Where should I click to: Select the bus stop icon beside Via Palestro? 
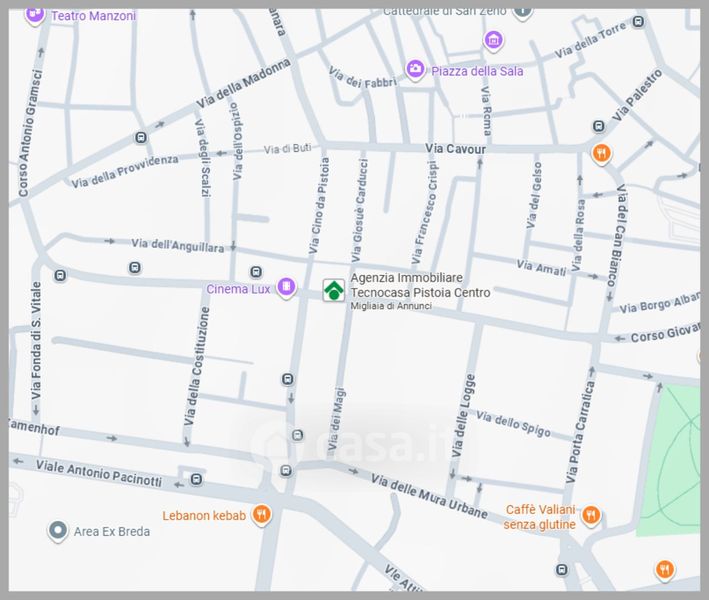[x=598, y=127]
